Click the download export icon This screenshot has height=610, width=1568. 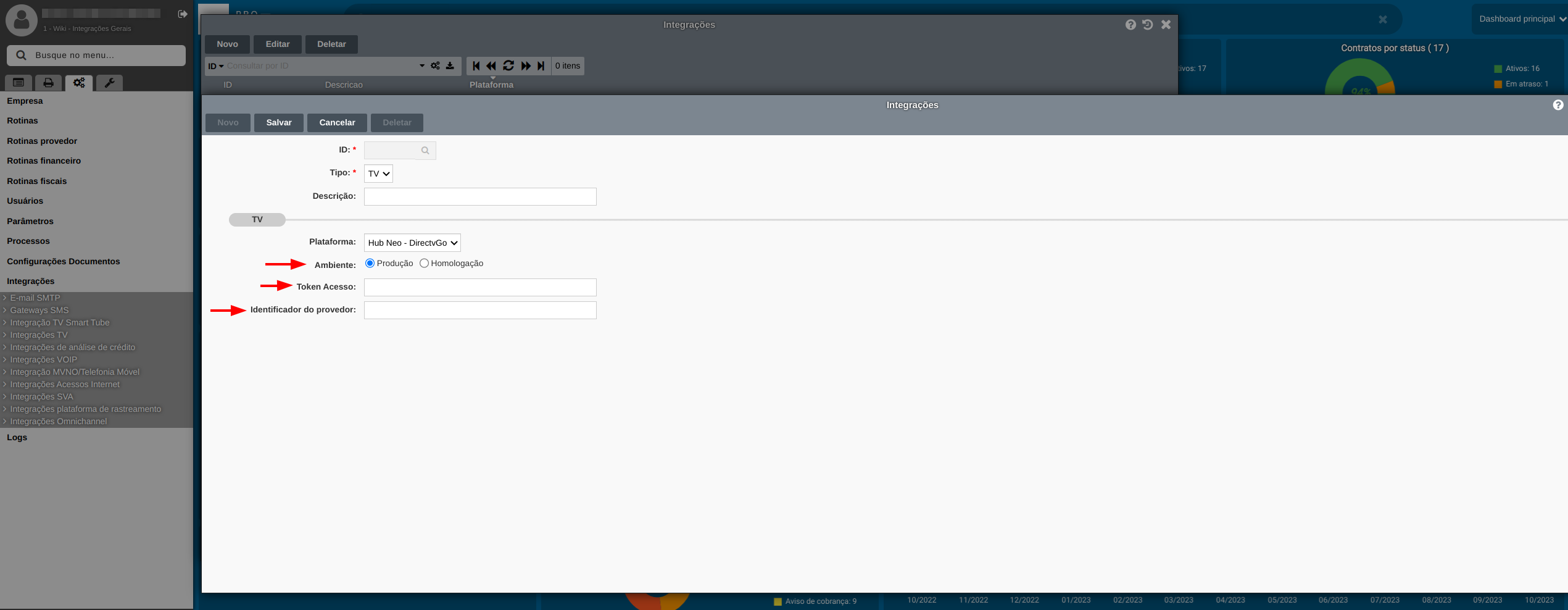tap(450, 65)
